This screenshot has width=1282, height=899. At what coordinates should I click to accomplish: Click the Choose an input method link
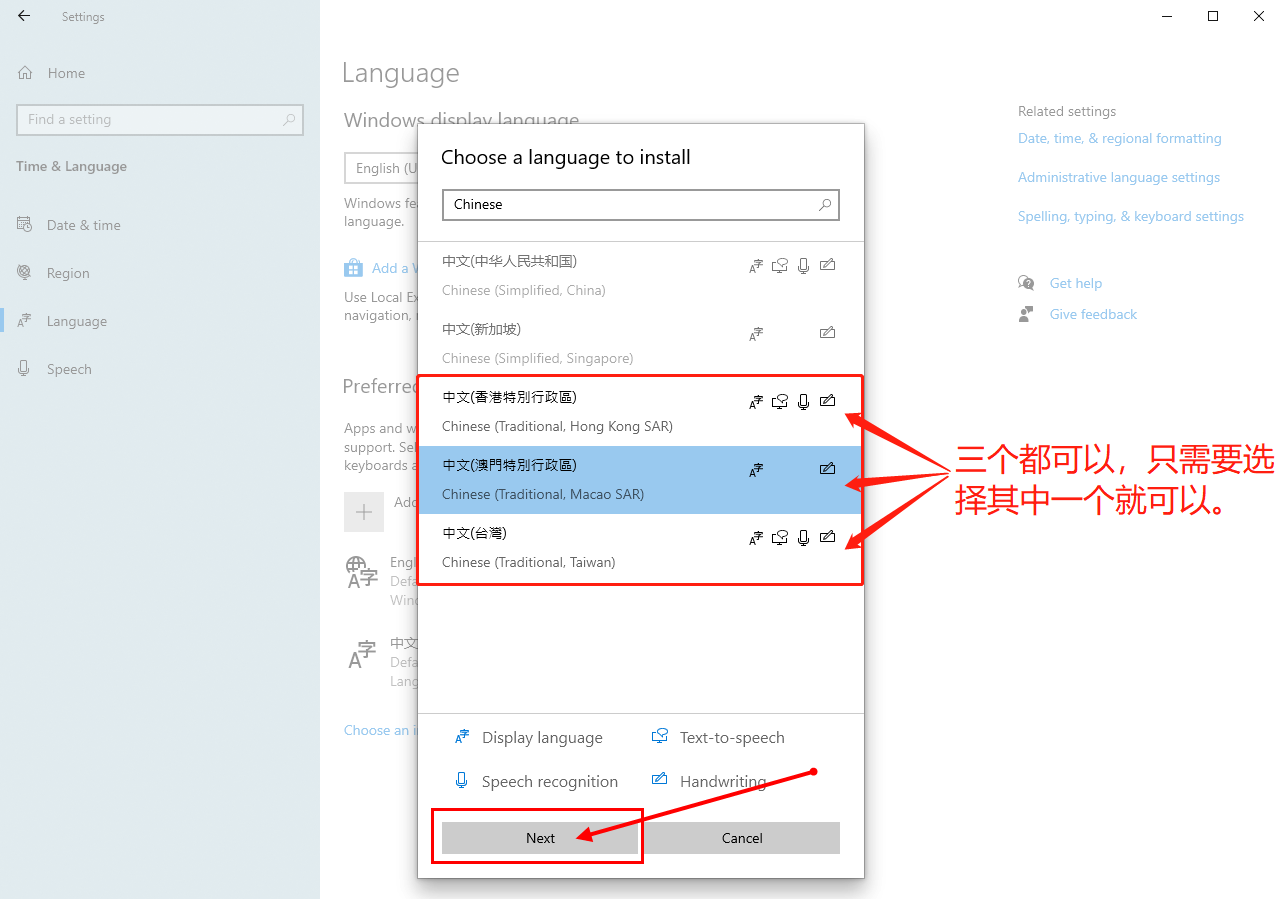pyautogui.click(x=380, y=730)
